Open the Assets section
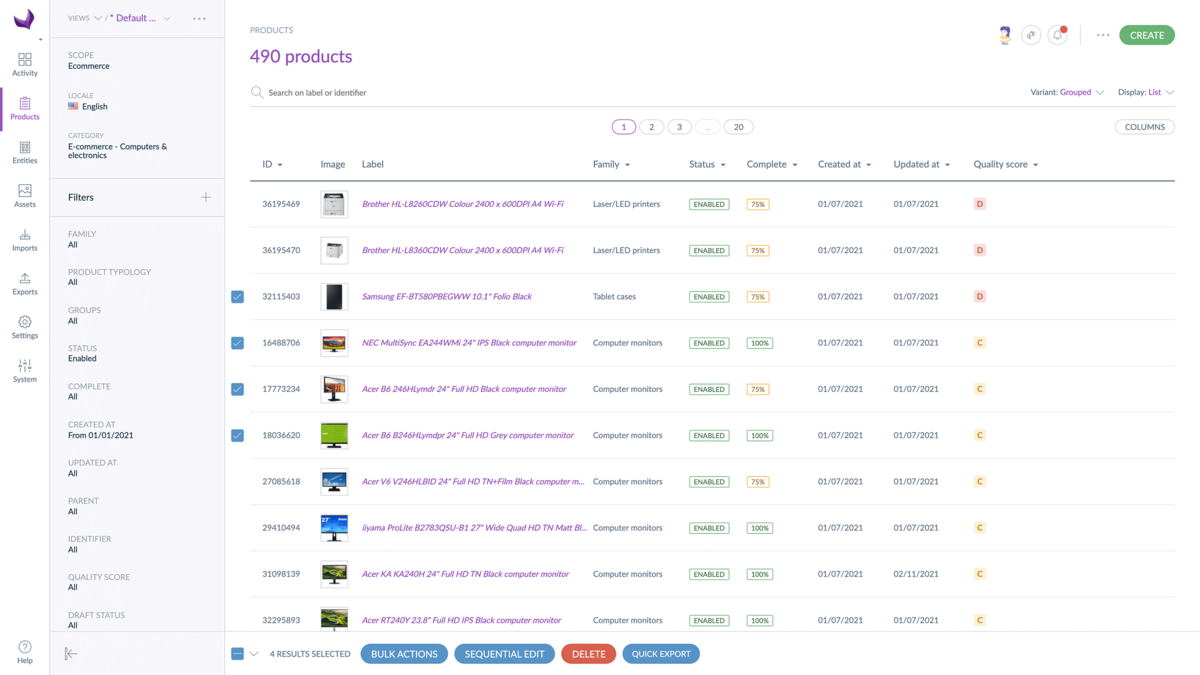 [25, 196]
